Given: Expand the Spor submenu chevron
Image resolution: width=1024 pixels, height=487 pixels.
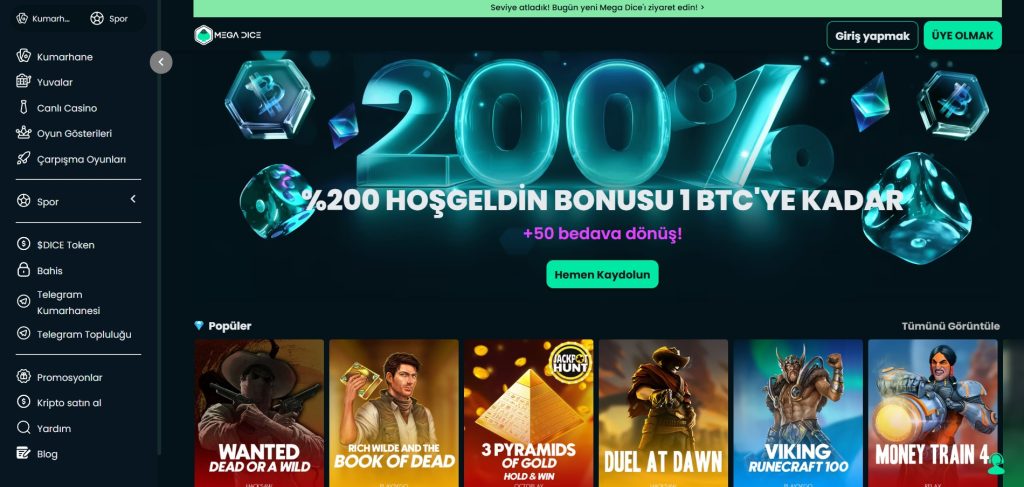Looking at the screenshot, I should click(x=133, y=199).
